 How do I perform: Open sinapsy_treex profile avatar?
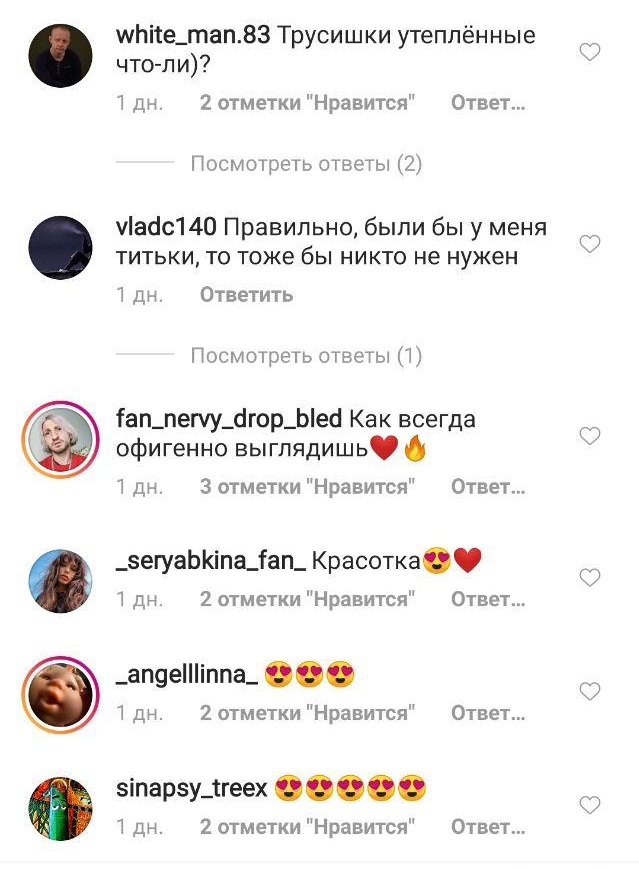click(x=60, y=809)
